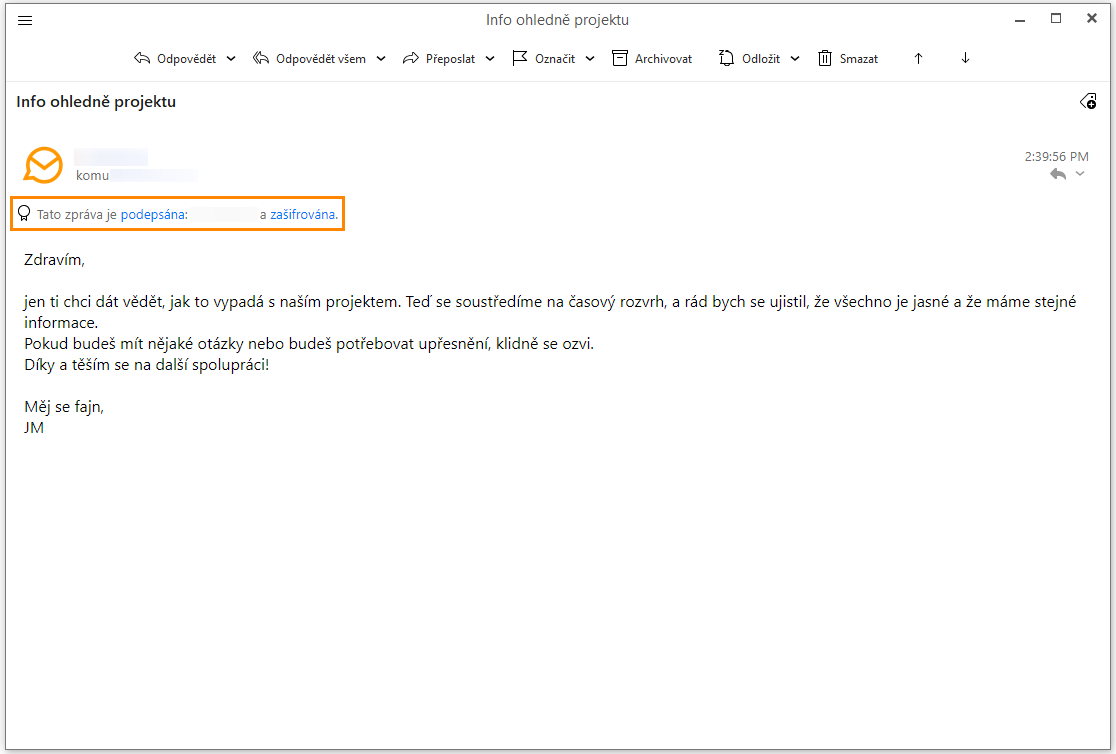
Task: Add a tag using the tag icon
Action: tap(1088, 101)
